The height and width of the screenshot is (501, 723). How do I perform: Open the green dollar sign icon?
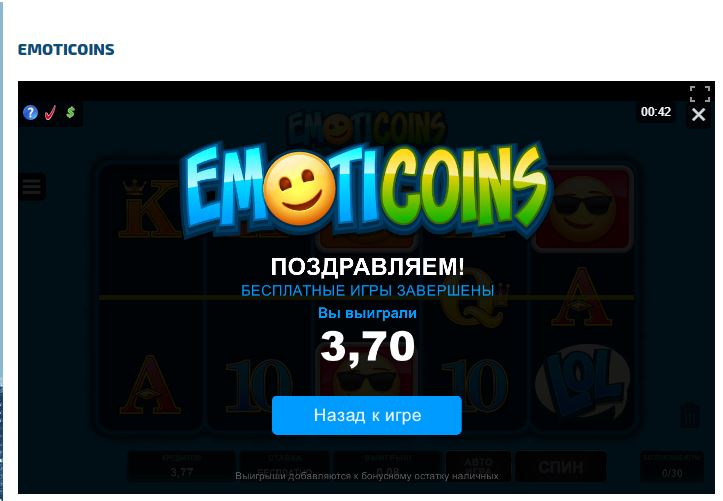[71, 112]
